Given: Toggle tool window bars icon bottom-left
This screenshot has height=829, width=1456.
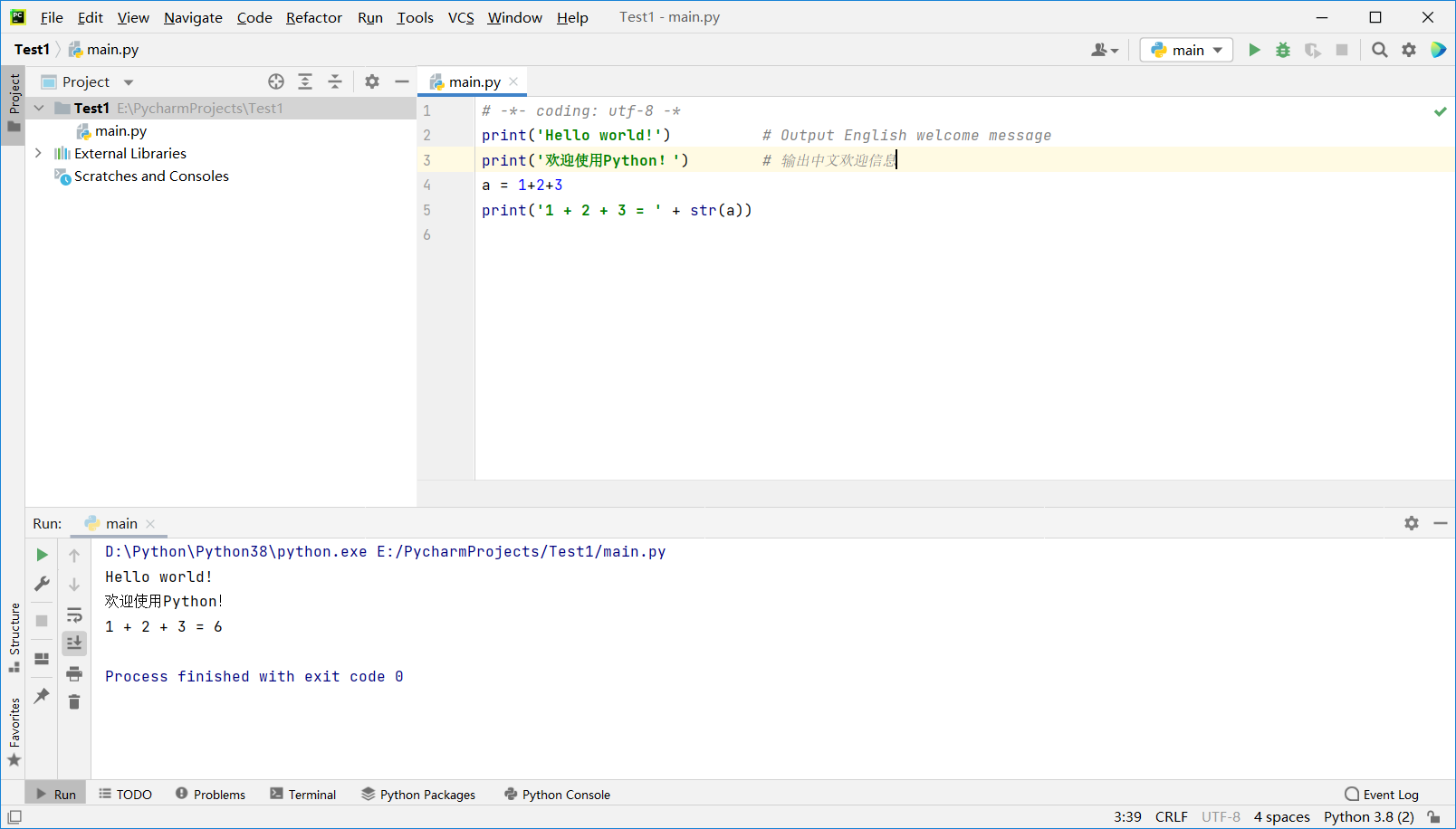Looking at the screenshot, I should tap(14, 816).
